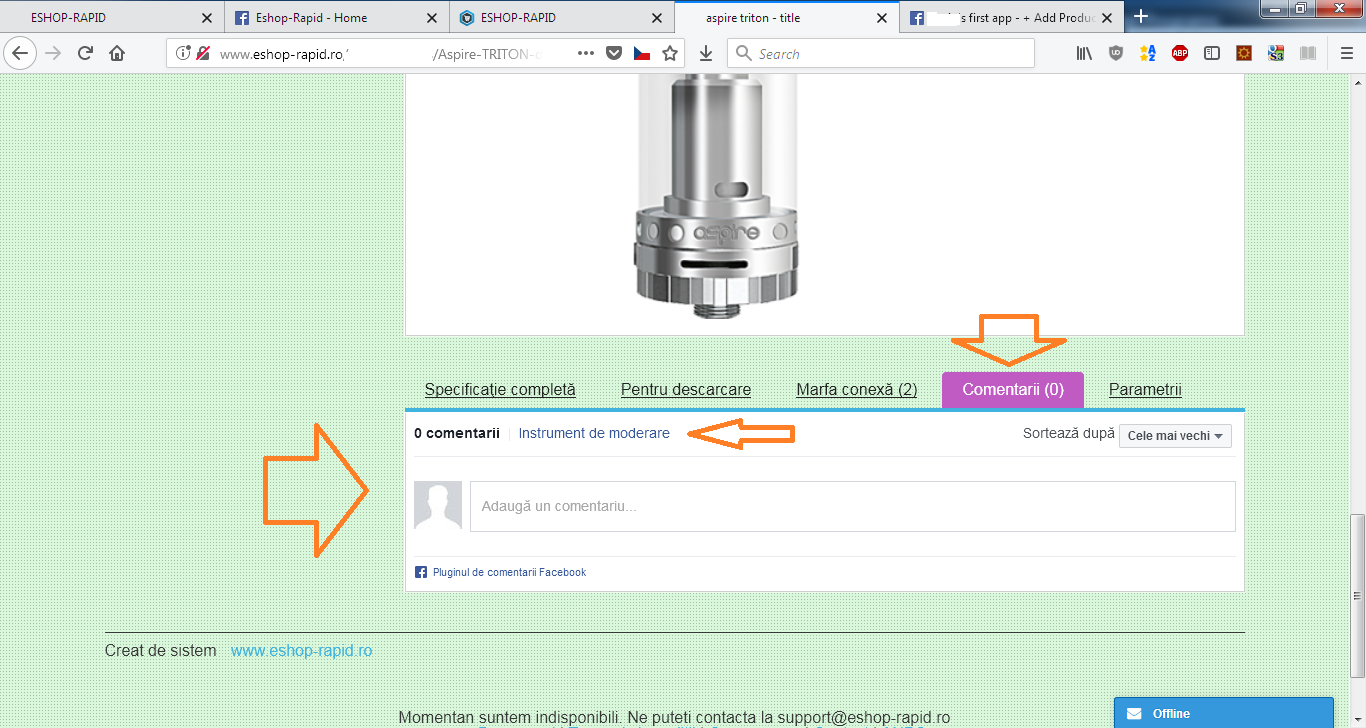Open Marfa conexă (2) tab

tap(857, 390)
